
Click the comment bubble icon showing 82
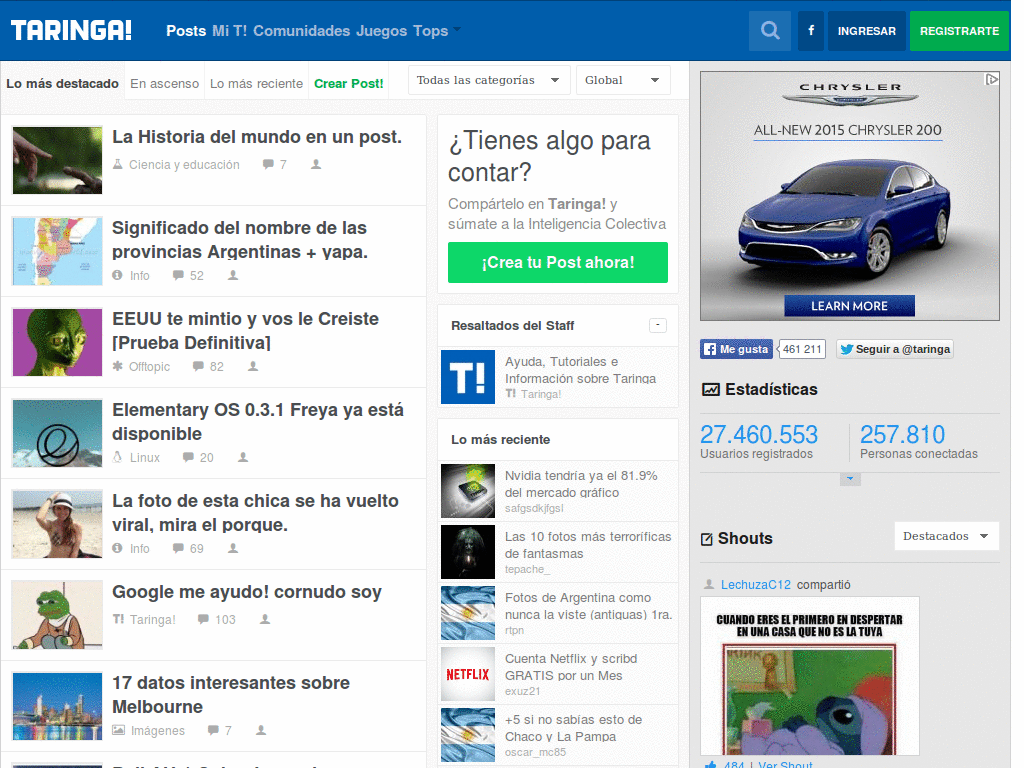tap(198, 366)
